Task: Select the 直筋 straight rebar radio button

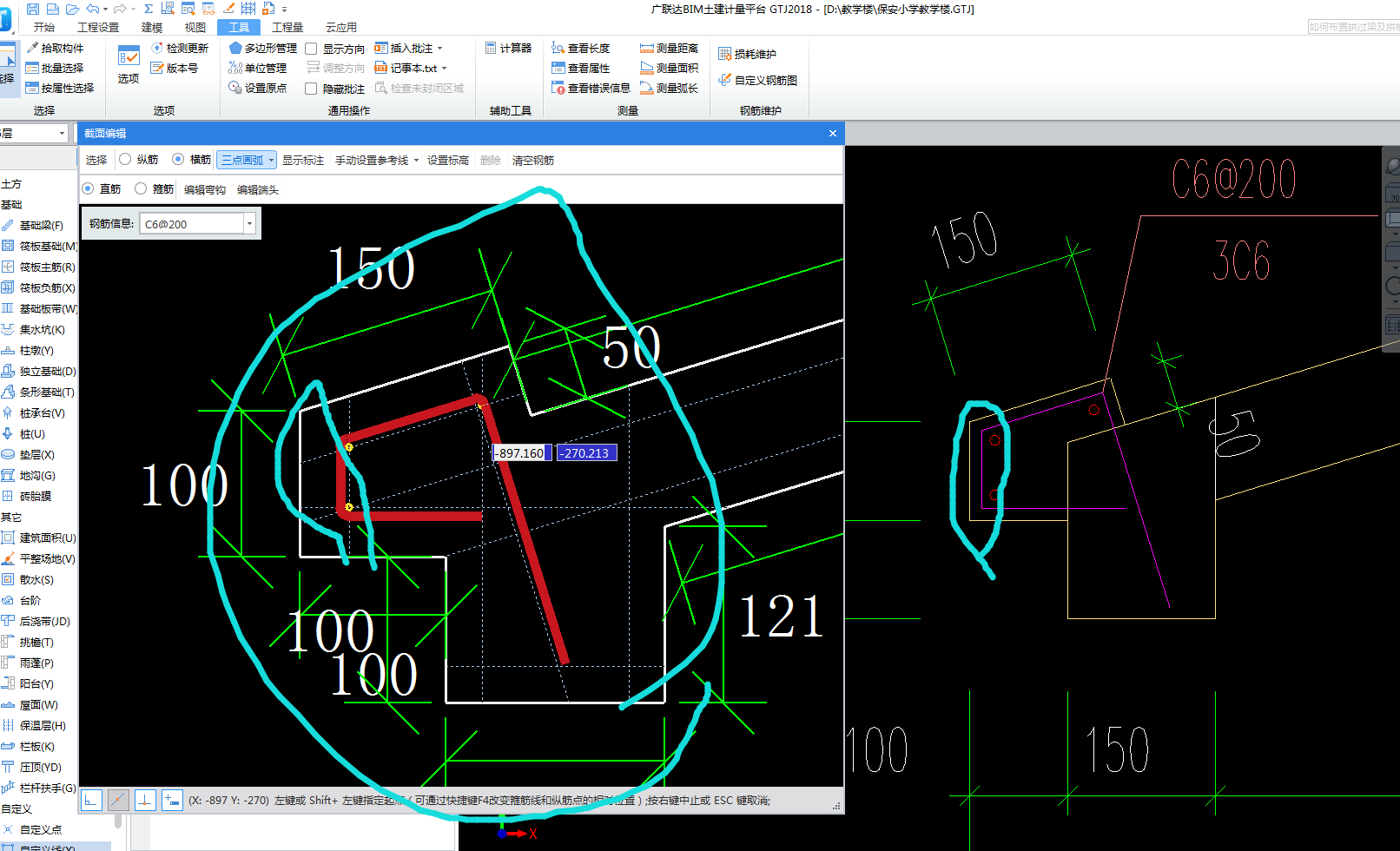Action: coord(88,188)
